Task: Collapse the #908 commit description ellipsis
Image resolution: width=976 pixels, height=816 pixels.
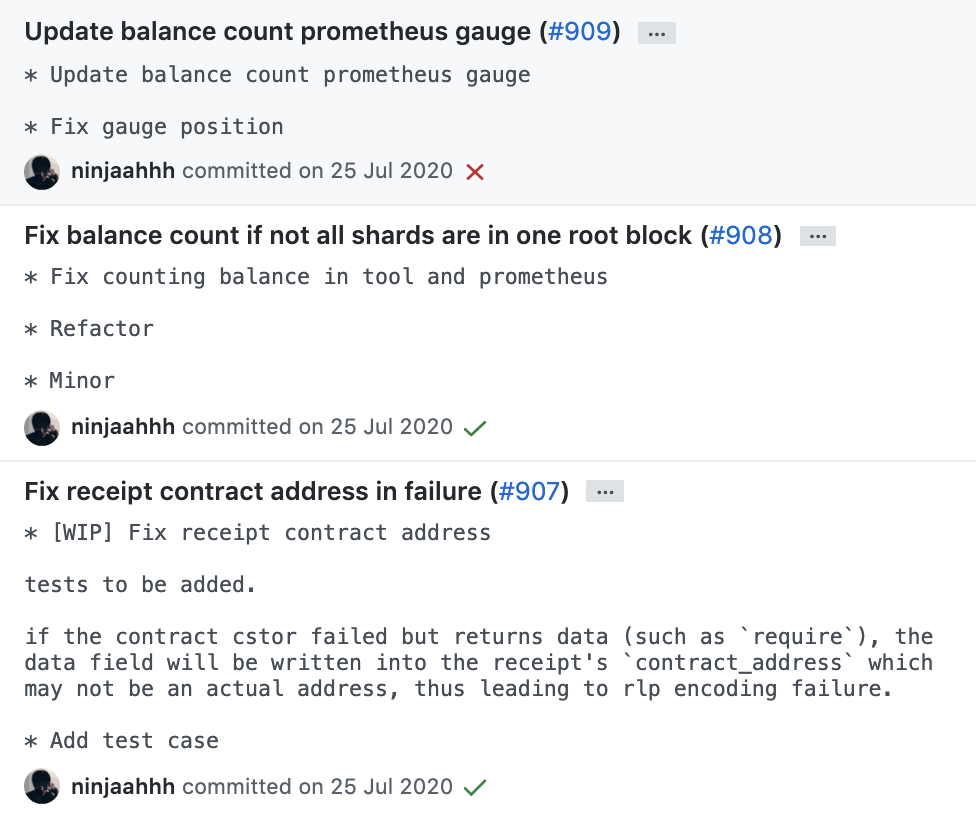Action: coord(818,237)
